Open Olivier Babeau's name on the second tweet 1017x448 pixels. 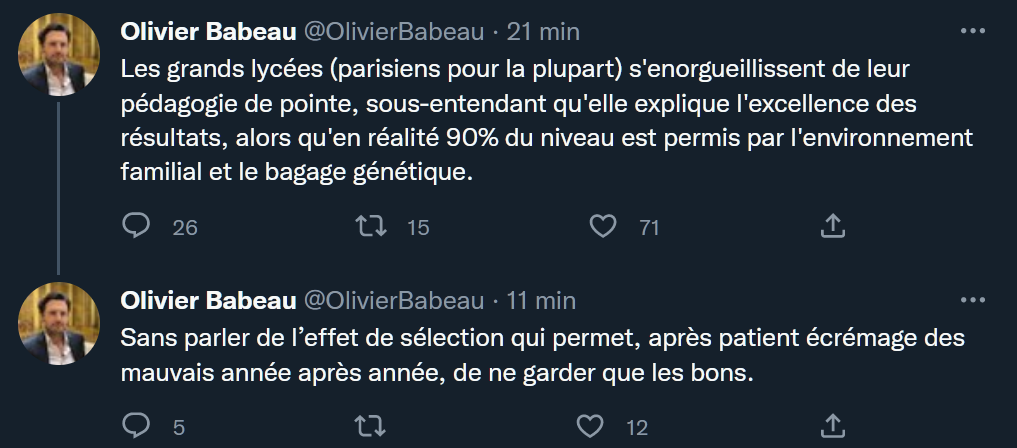(x=207, y=300)
